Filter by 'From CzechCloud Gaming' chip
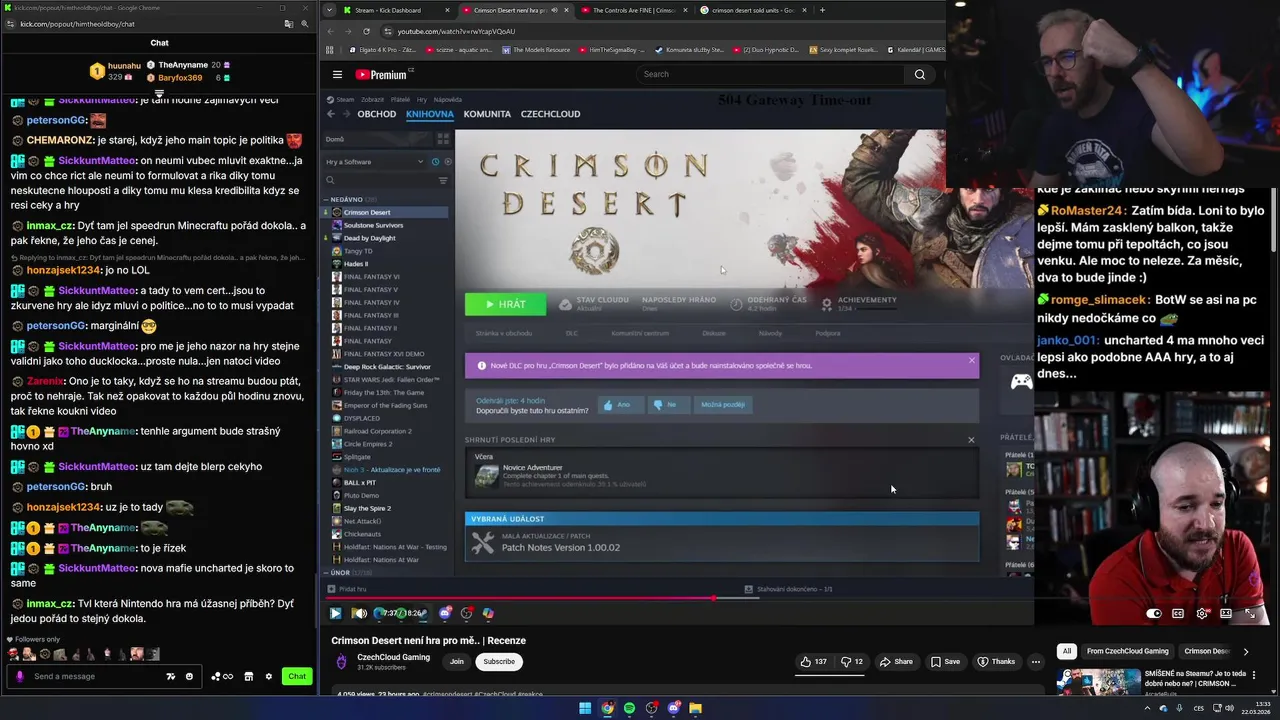 (x=1128, y=651)
